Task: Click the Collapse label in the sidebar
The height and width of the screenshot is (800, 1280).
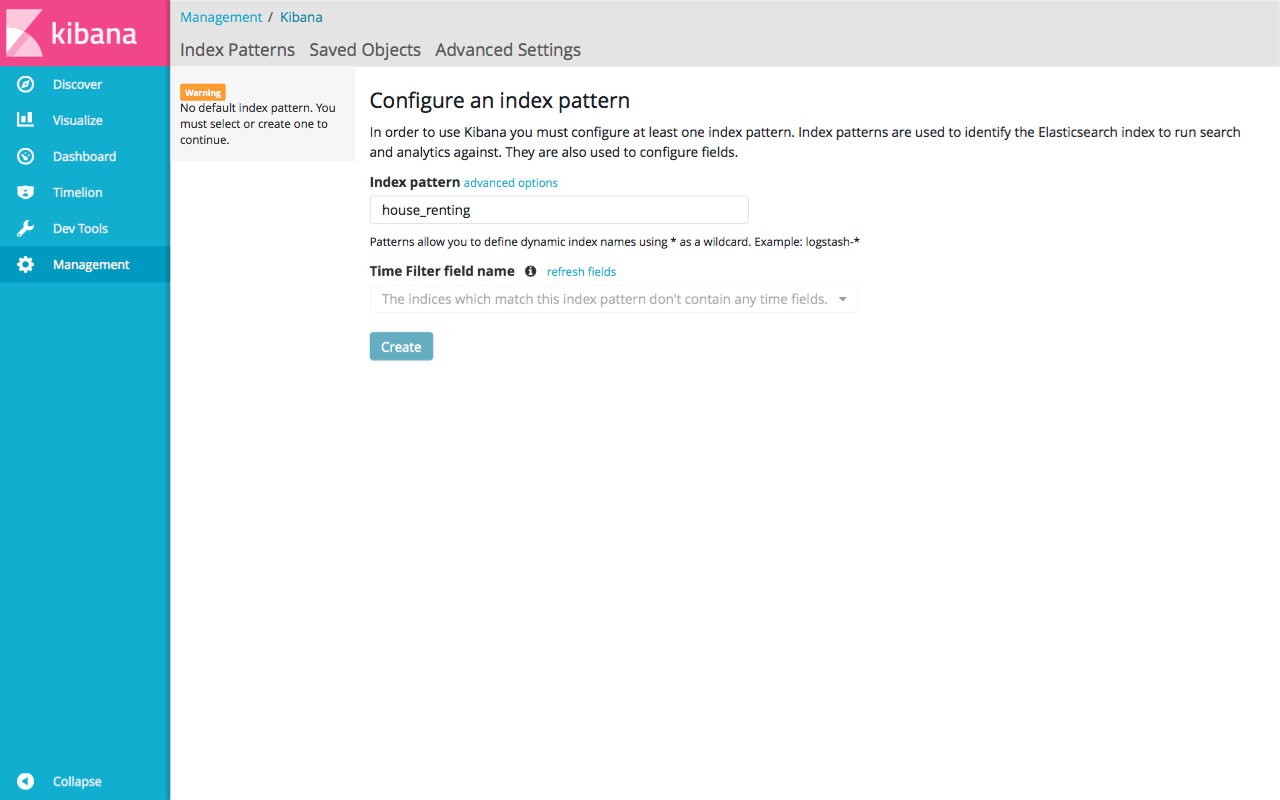Action: pos(77,782)
